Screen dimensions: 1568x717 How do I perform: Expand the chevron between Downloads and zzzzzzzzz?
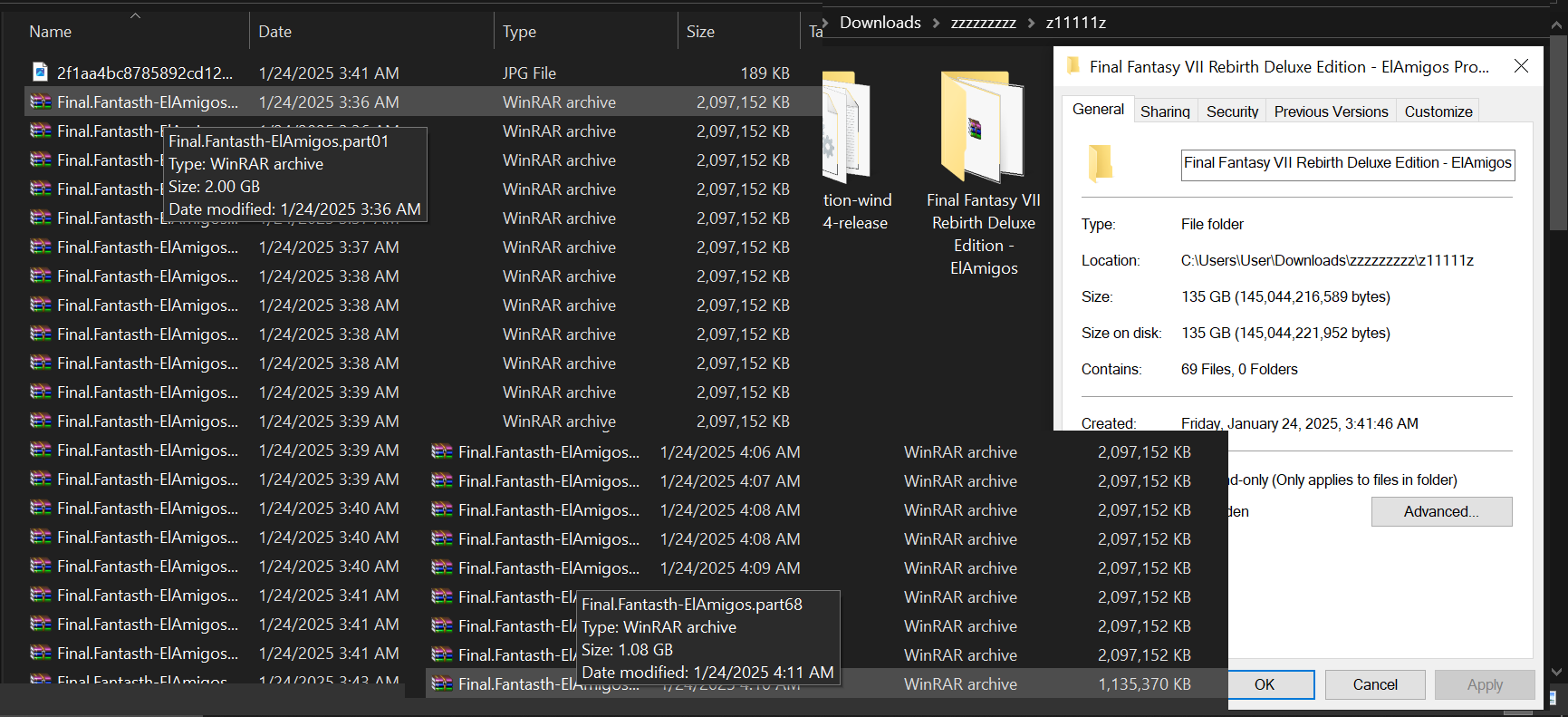[936, 23]
